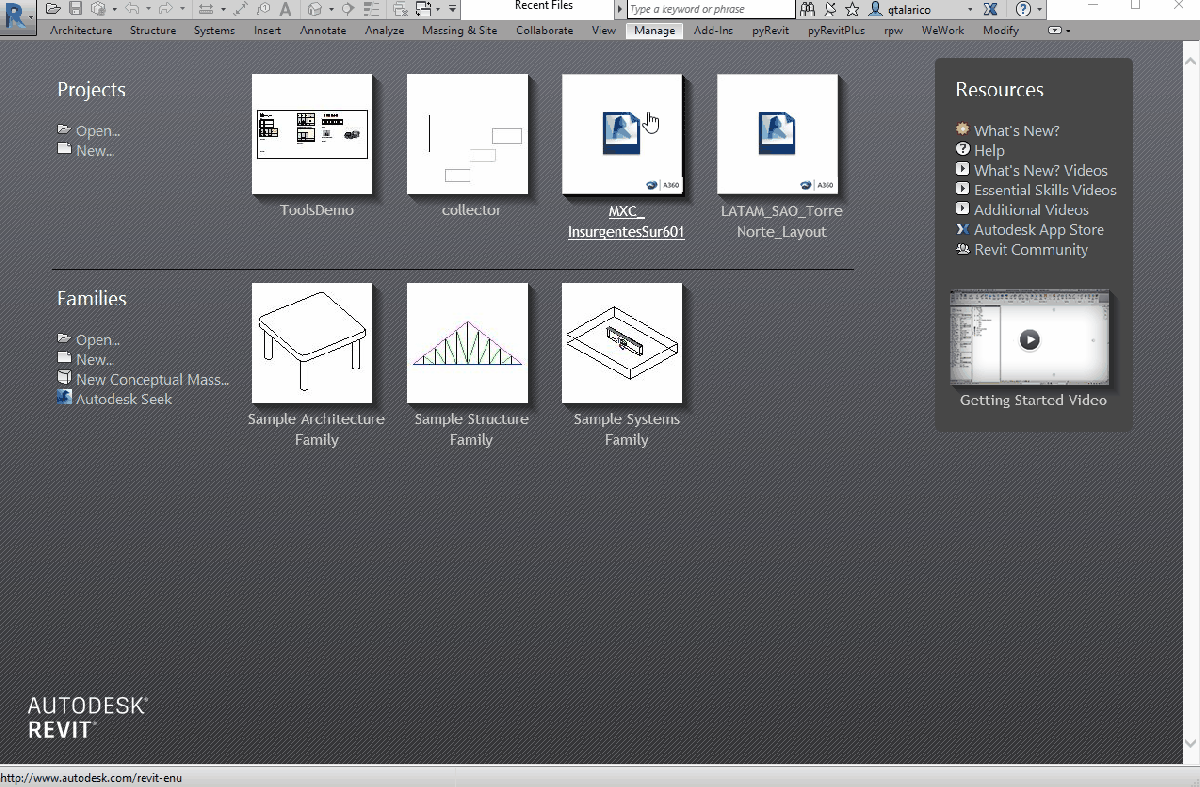The width and height of the screenshot is (1200, 787).
Task: Select the Measure Between Two References tool
Action: coord(206,9)
